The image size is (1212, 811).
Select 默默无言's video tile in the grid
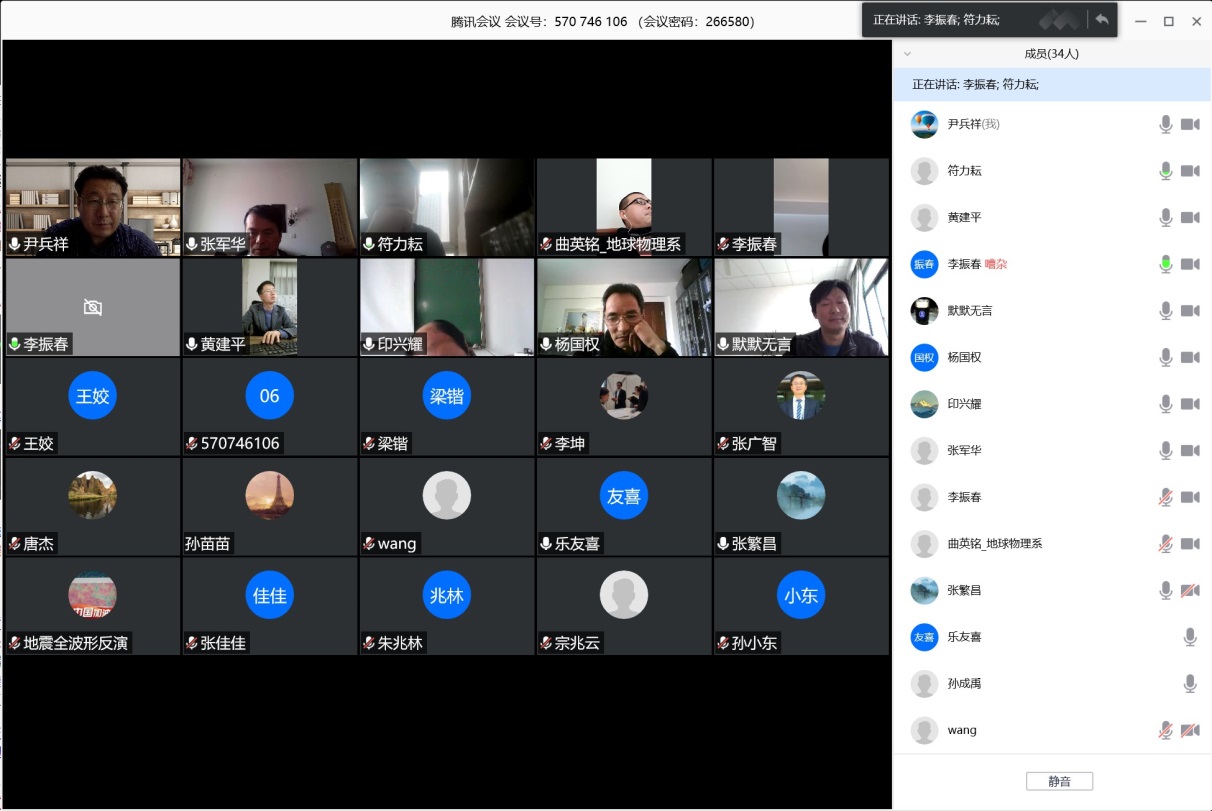[801, 307]
